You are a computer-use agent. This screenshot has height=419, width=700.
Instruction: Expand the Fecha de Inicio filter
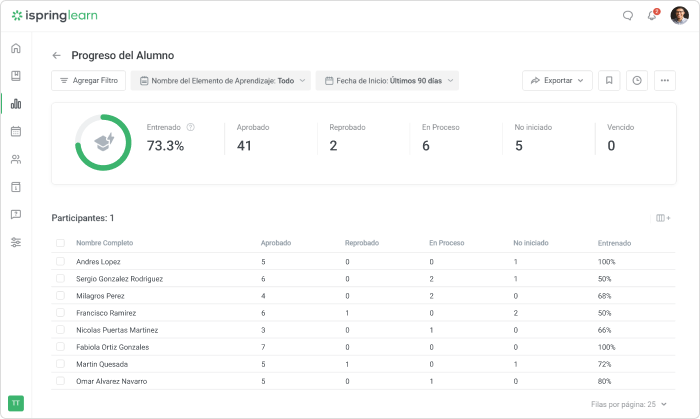pos(387,80)
